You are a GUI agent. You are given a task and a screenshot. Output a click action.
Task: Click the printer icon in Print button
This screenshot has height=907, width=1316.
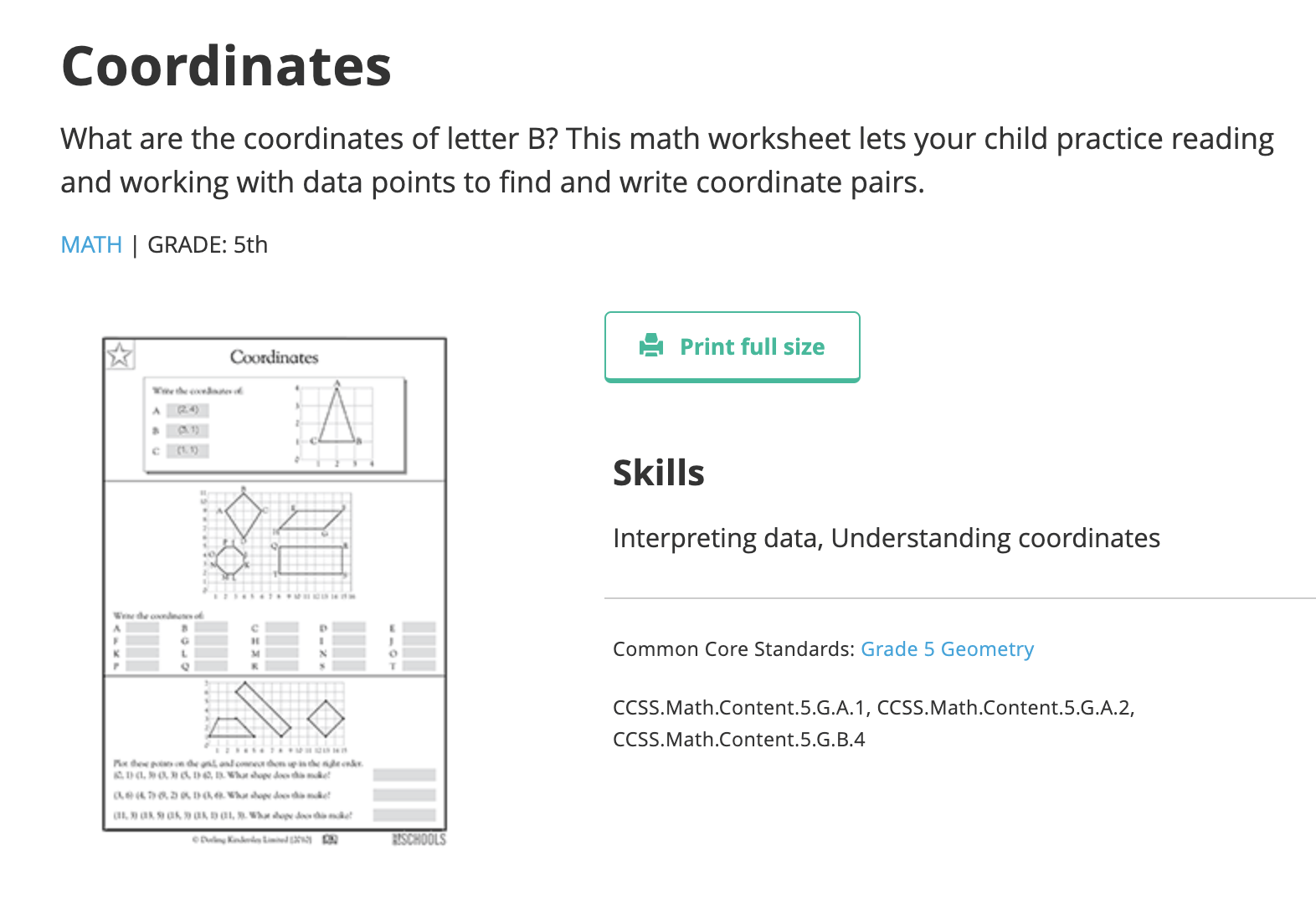coord(650,346)
